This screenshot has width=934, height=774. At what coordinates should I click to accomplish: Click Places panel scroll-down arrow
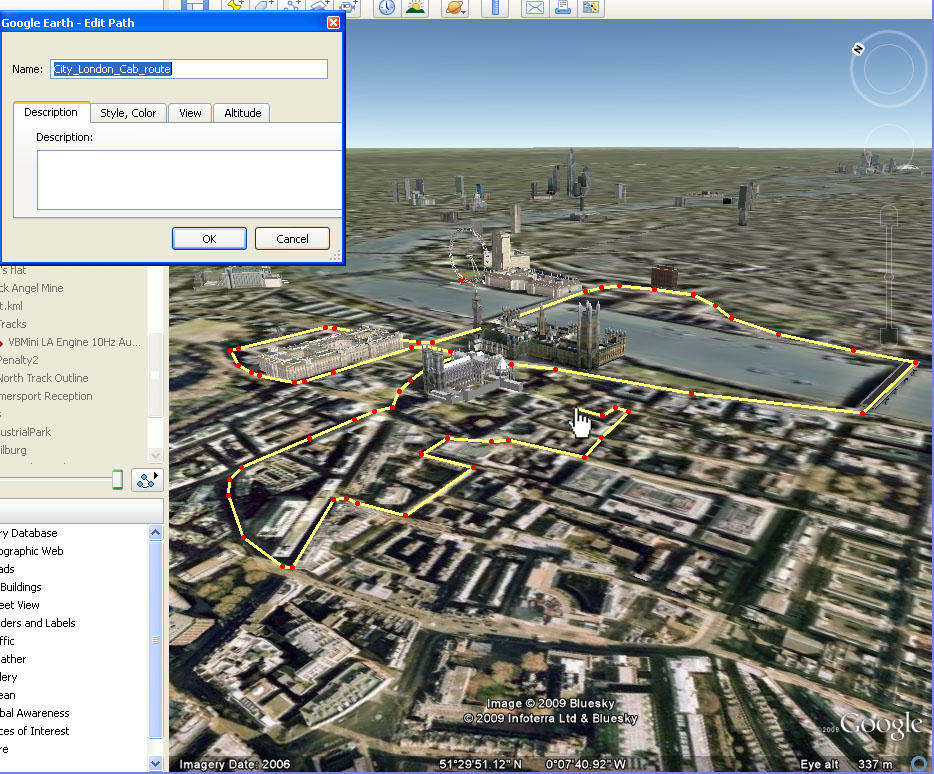[x=155, y=455]
